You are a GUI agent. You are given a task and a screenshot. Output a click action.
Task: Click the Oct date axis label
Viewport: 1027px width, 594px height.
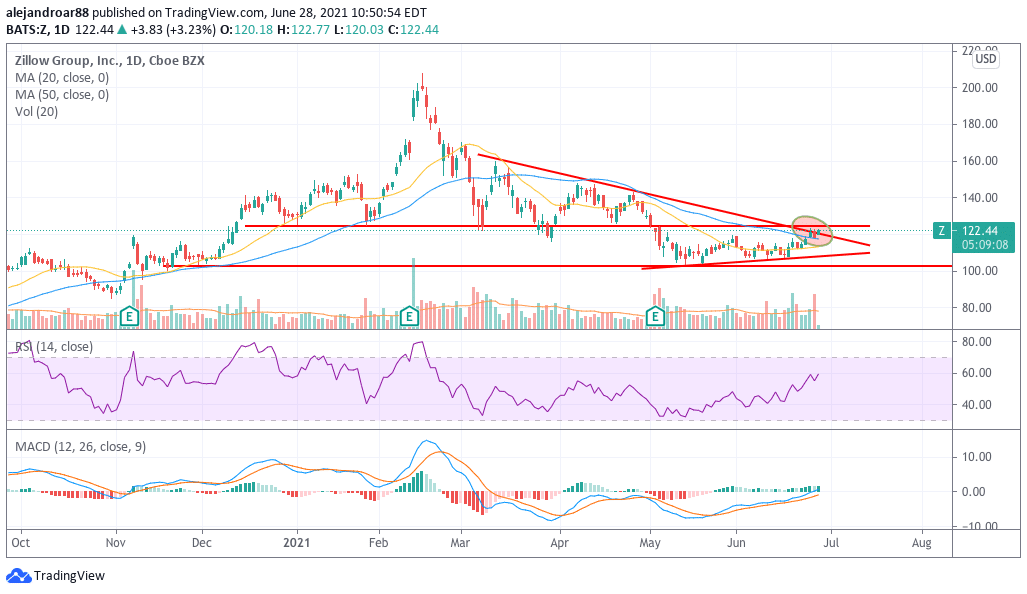point(21,543)
